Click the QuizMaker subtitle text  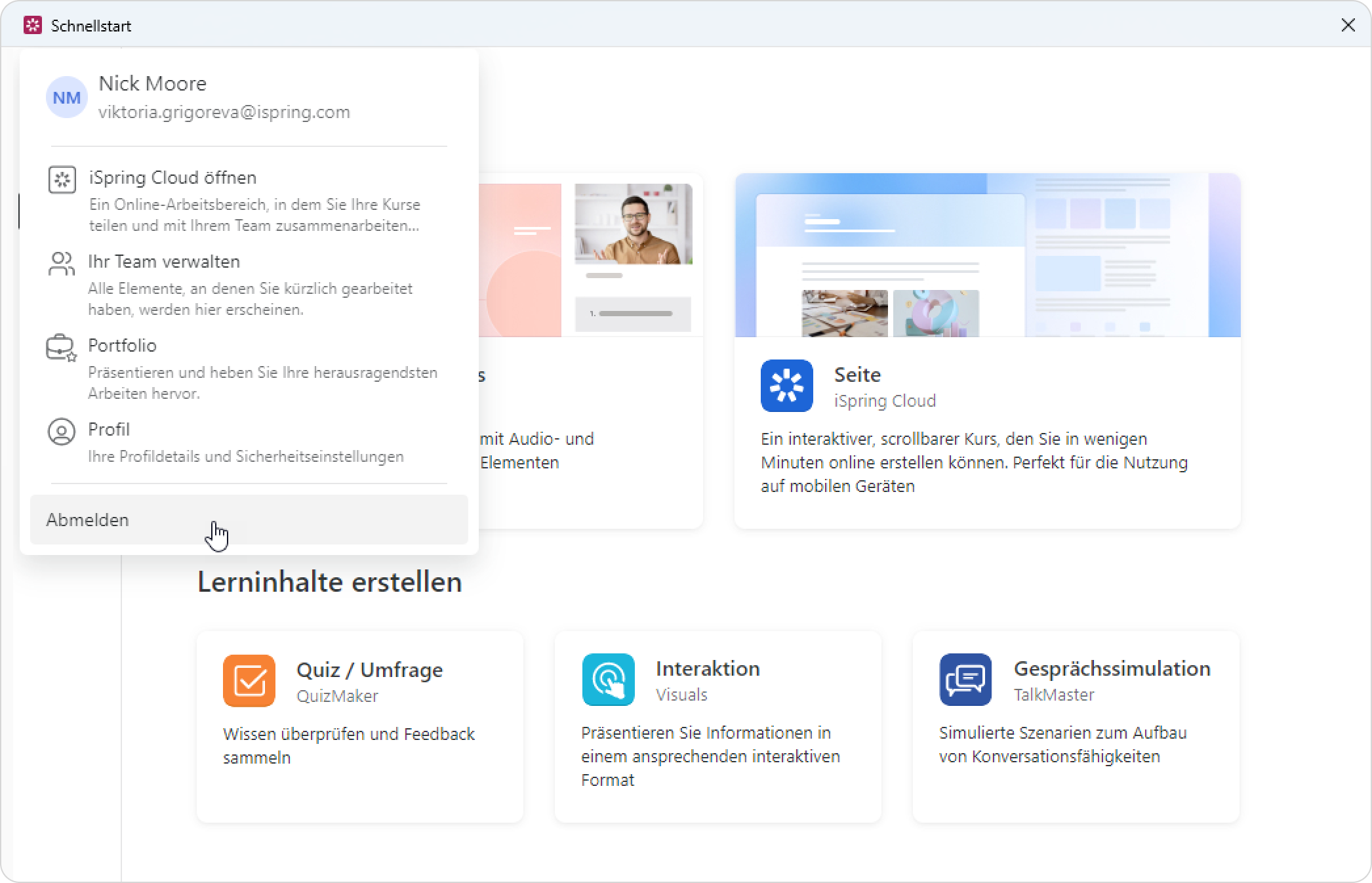pos(337,696)
